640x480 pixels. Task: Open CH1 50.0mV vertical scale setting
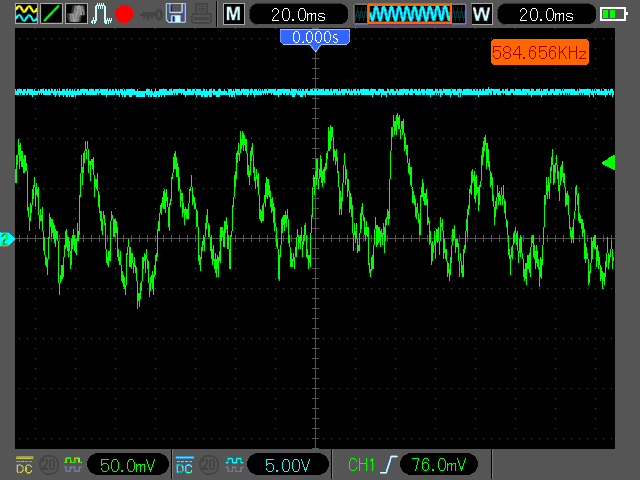click(127, 465)
